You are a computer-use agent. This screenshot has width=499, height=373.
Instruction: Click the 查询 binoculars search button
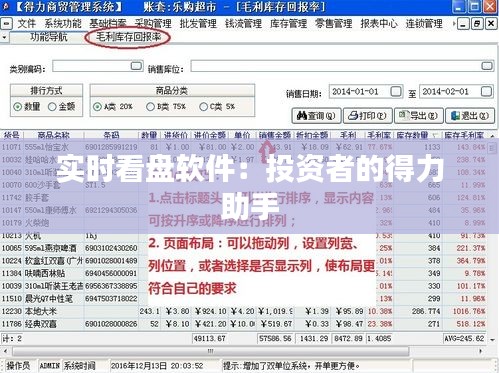click(316, 116)
